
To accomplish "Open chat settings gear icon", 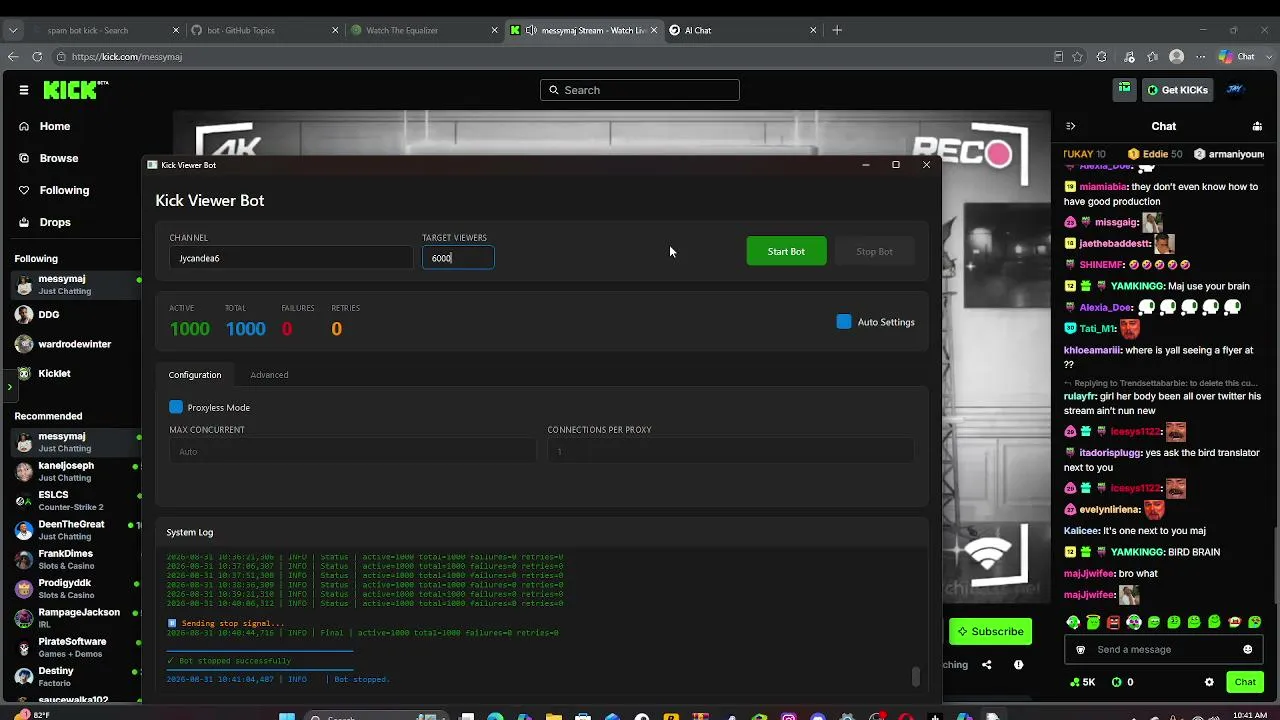I will point(1209,682).
